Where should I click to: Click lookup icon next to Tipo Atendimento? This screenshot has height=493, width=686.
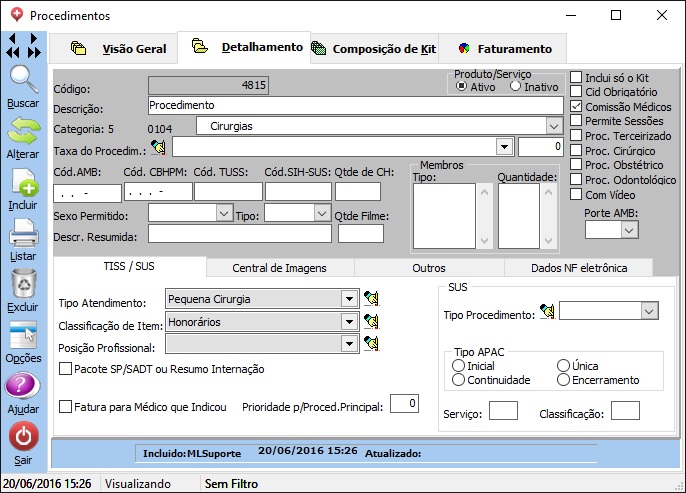point(372,298)
